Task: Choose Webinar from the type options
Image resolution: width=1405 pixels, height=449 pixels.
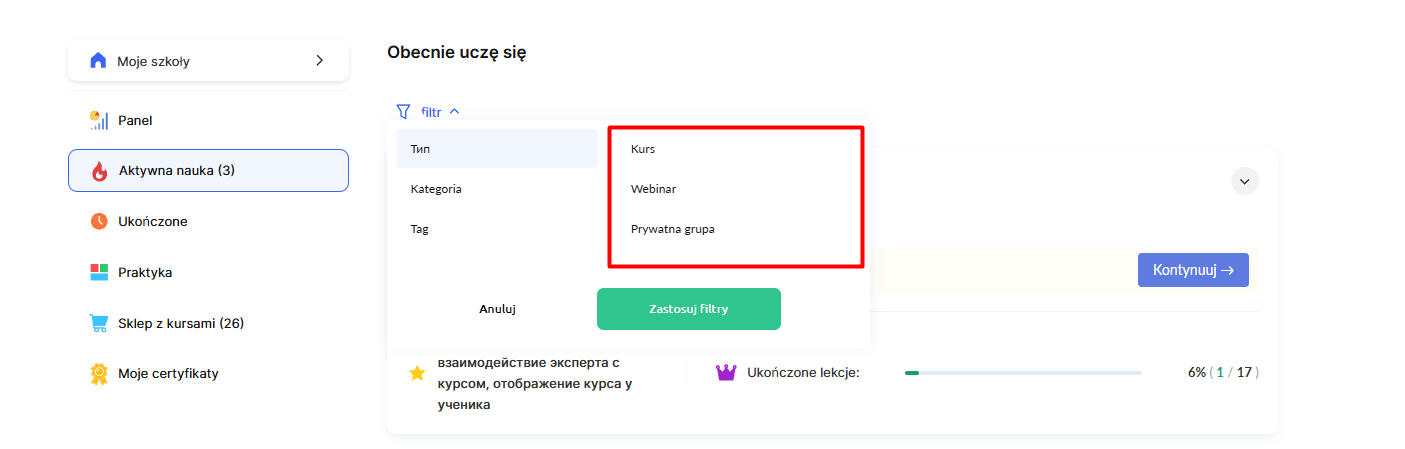Action: 654,189
